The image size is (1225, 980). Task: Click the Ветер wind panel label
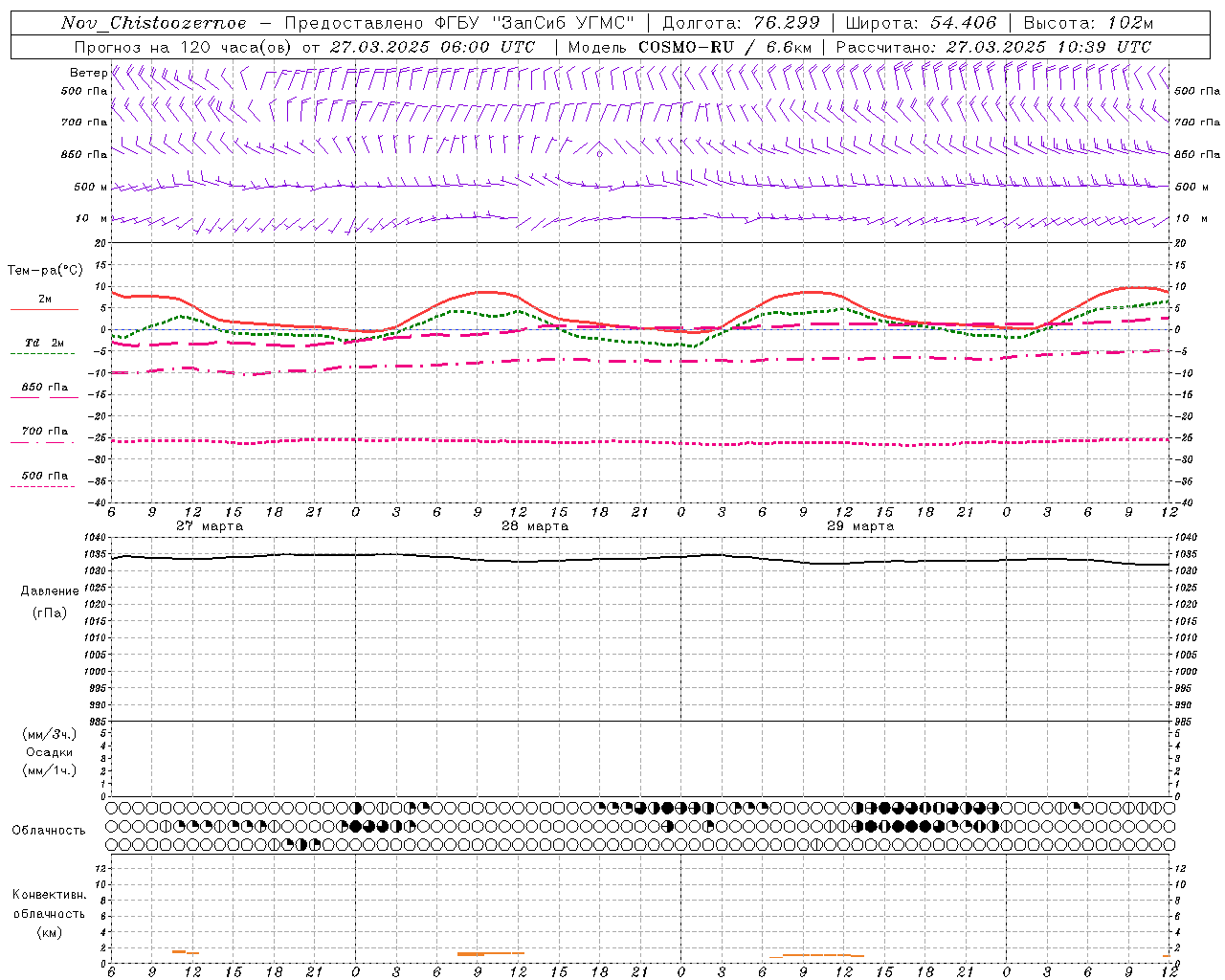(88, 73)
